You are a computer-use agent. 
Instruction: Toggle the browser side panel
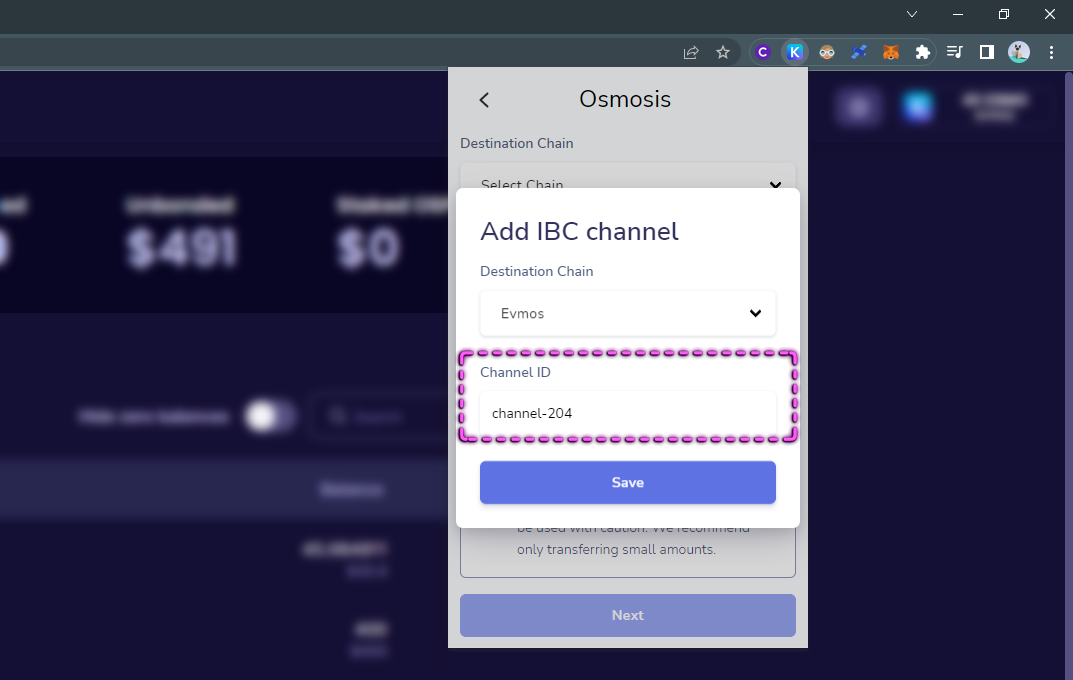point(987,52)
